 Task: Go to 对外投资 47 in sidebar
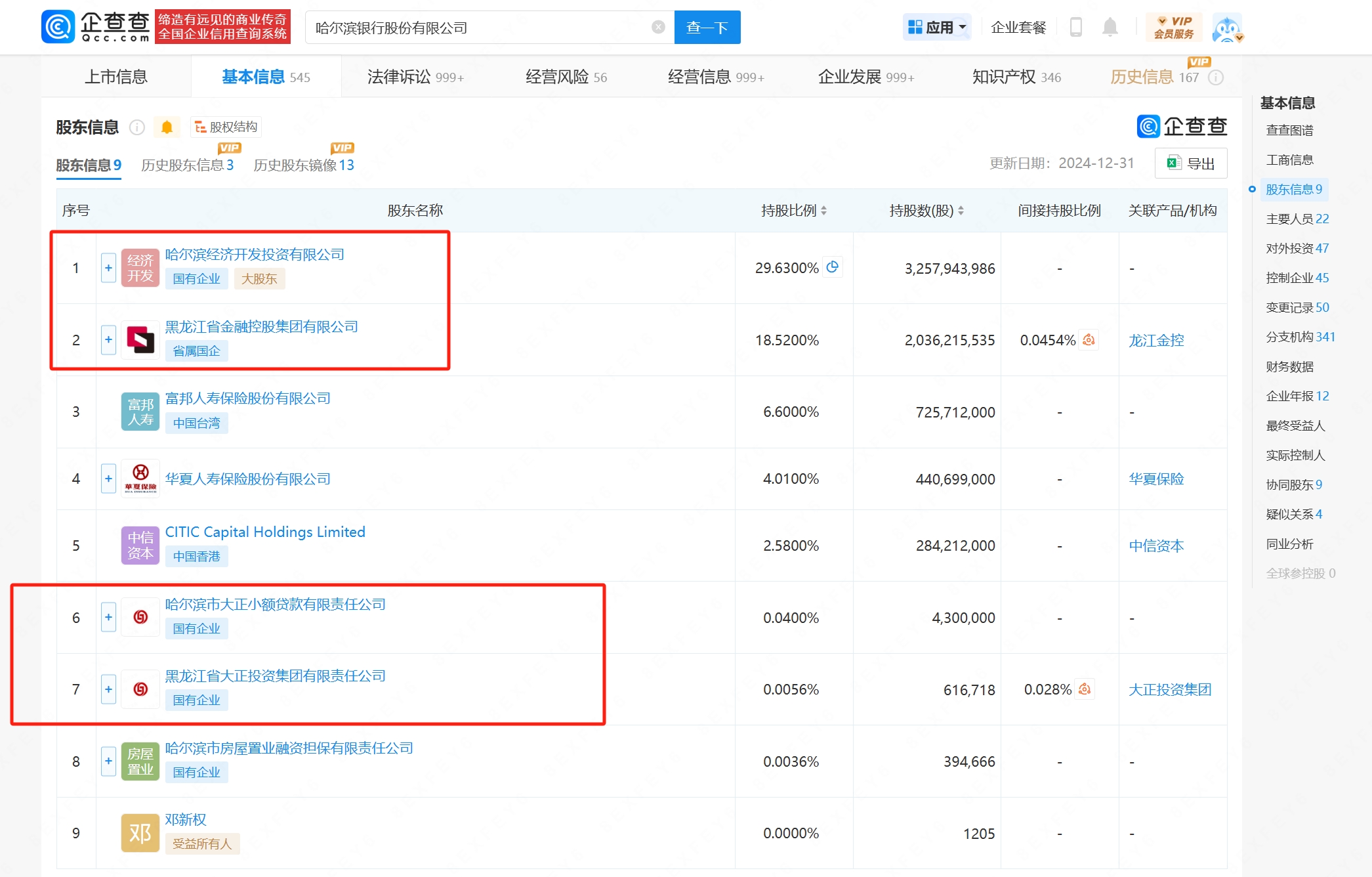(1297, 248)
